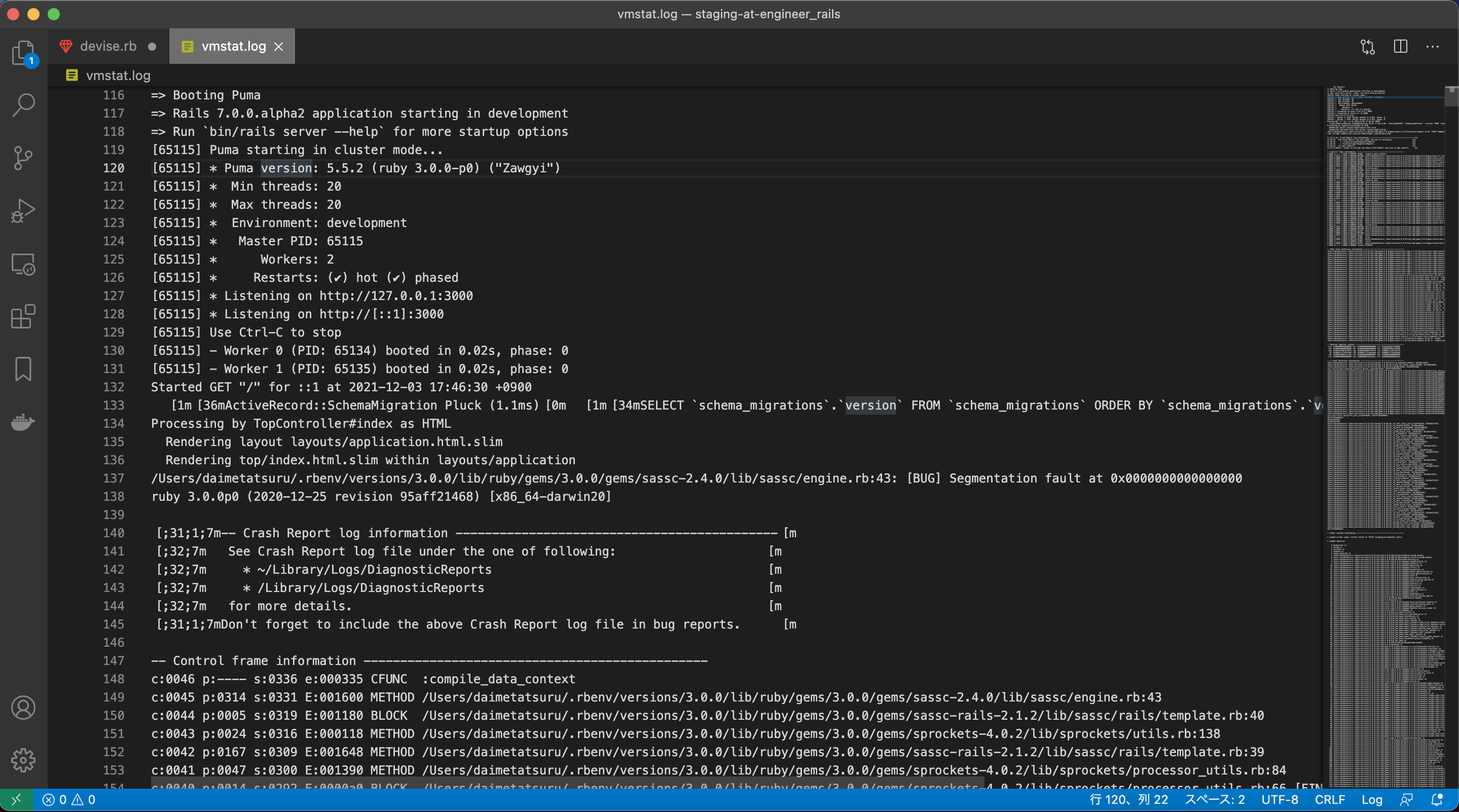Open errors and warnings problems panel
Screen dimensions: 1459x812
(x=69, y=799)
